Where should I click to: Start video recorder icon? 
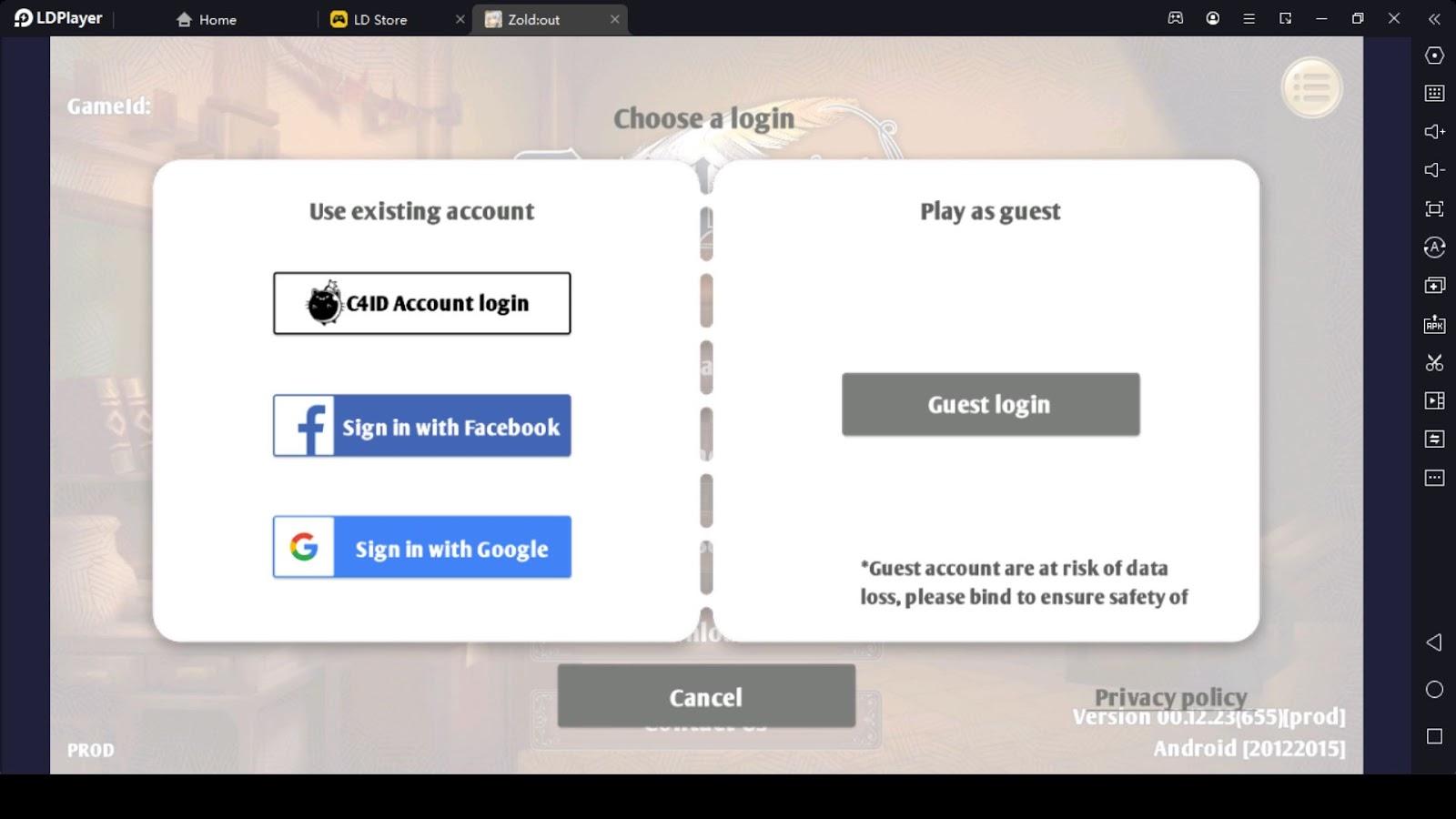1434,400
